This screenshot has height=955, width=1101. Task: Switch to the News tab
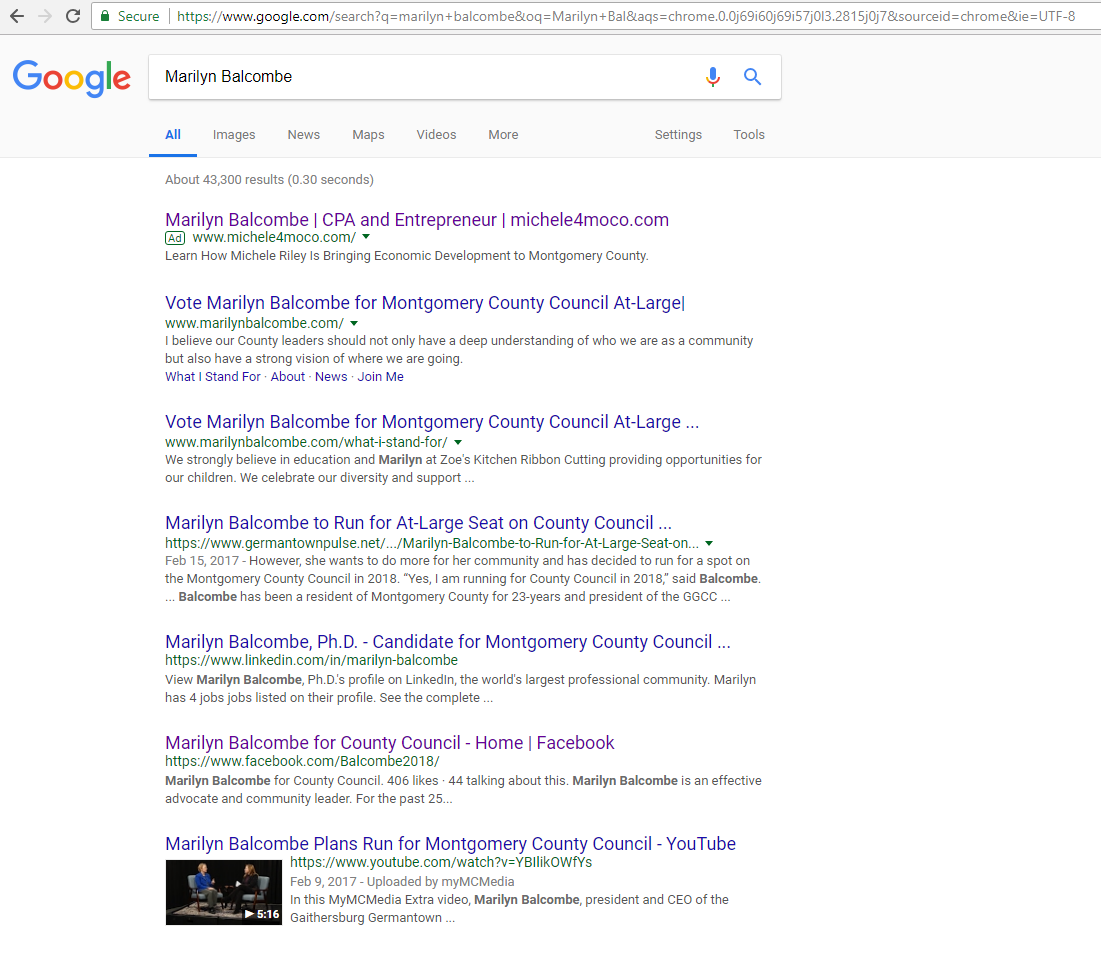click(303, 135)
